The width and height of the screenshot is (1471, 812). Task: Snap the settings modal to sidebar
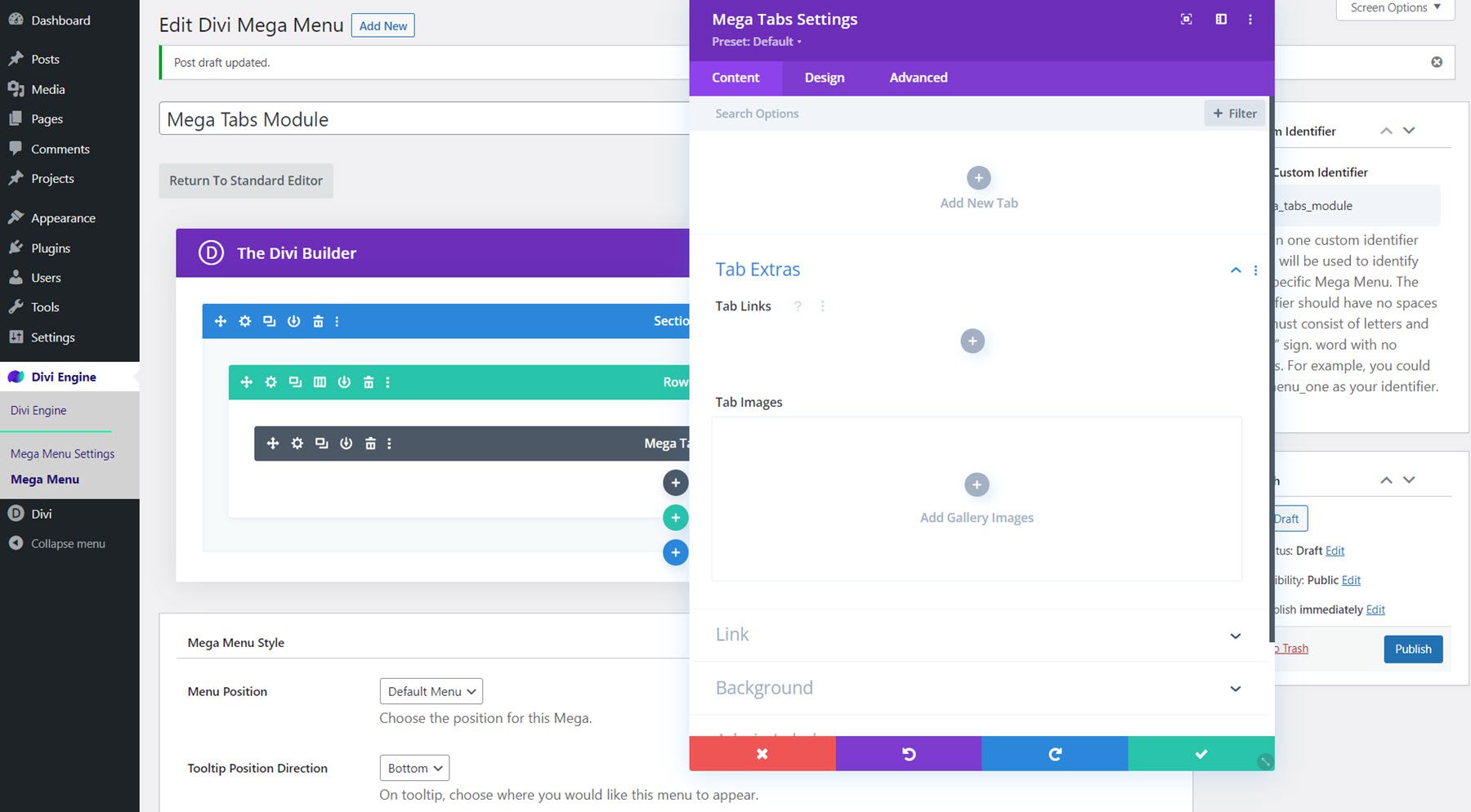click(x=1221, y=19)
